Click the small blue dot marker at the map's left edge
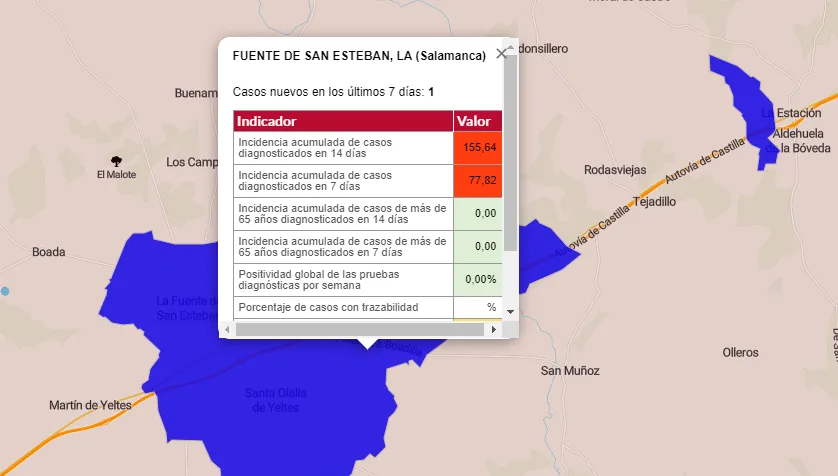The height and width of the screenshot is (476, 838). coord(5,291)
